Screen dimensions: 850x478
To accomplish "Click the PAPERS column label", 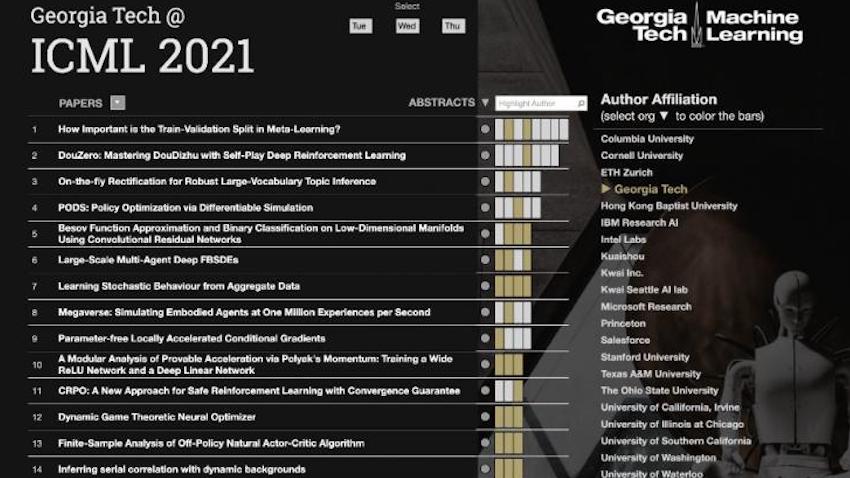I will [80, 104].
